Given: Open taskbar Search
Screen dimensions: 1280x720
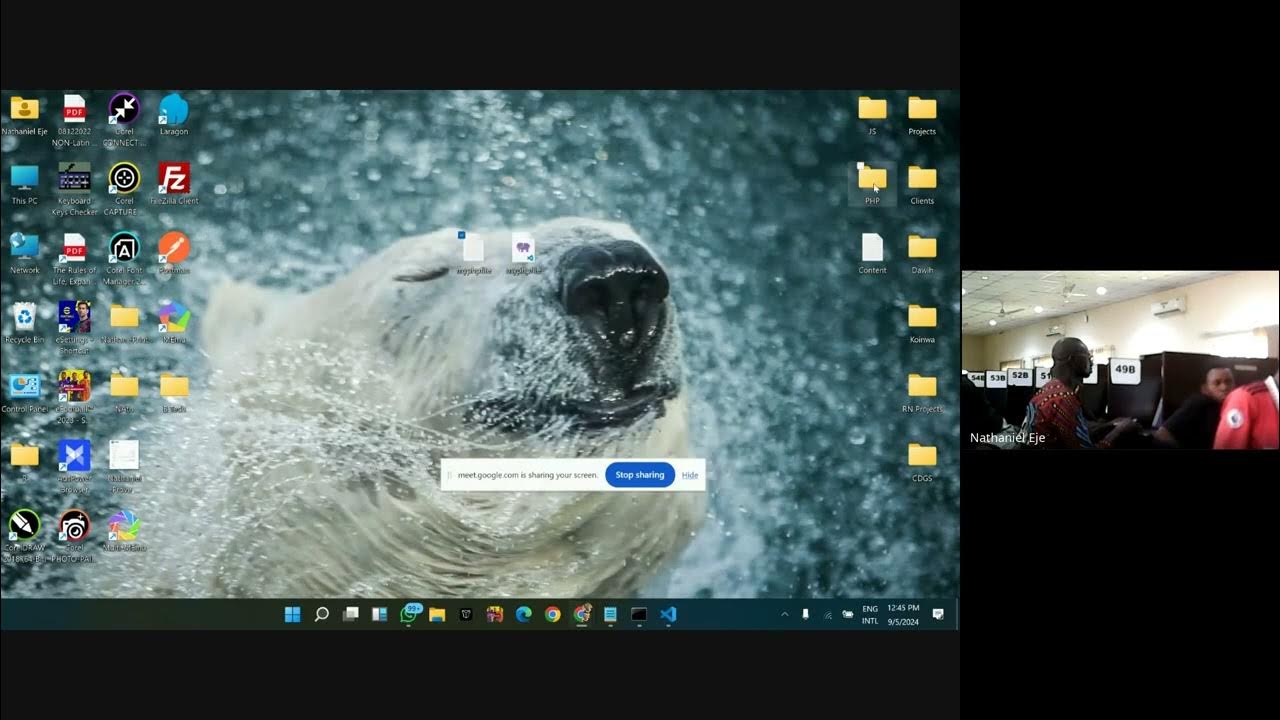Looking at the screenshot, I should pos(321,614).
